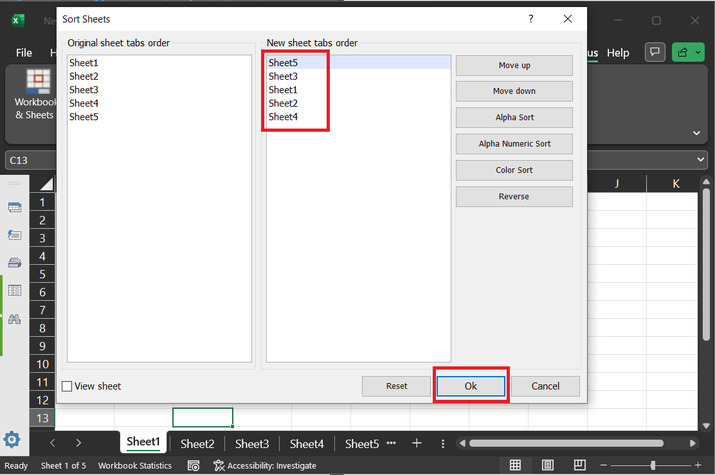Click the Move up button
The height and width of the screenshot is (475, 715).
[x=514, y=65]
